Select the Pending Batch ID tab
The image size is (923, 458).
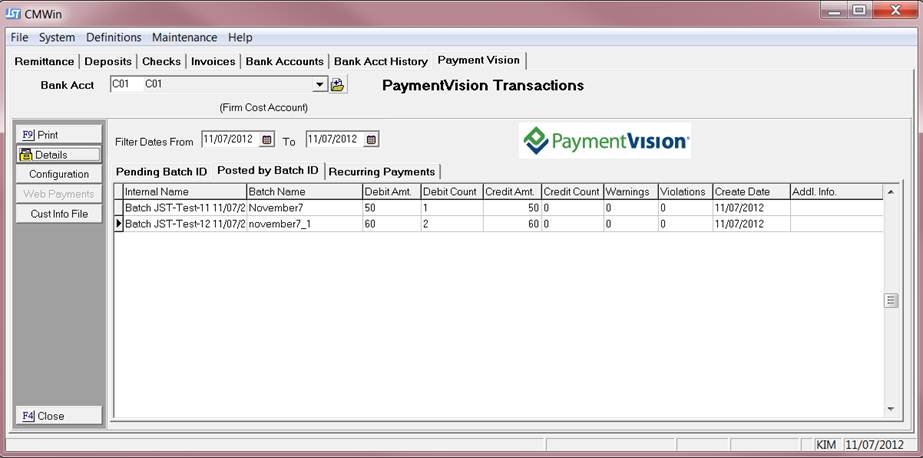point(161,171)
